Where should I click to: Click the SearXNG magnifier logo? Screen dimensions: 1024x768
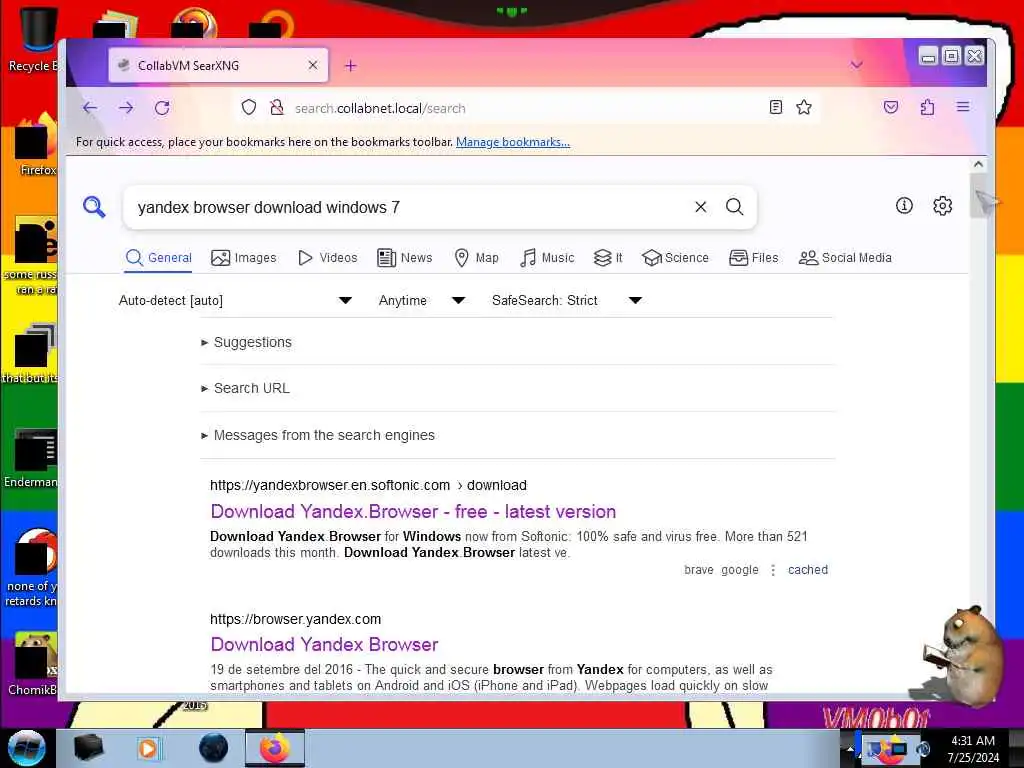pyautogui.click(x=94, y=207)
